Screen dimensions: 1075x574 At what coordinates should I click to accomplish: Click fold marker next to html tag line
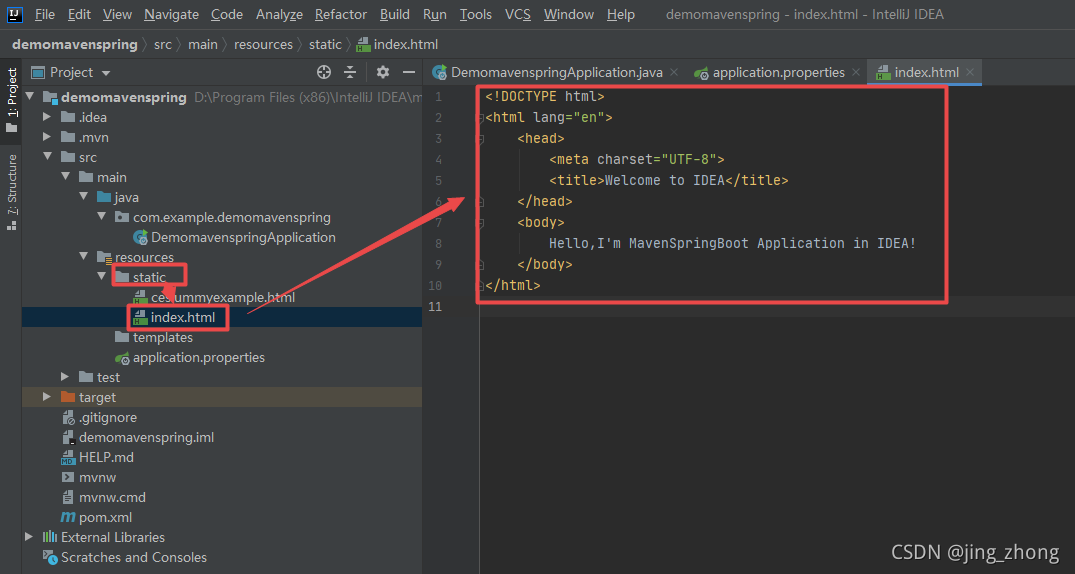coord(481,118)
